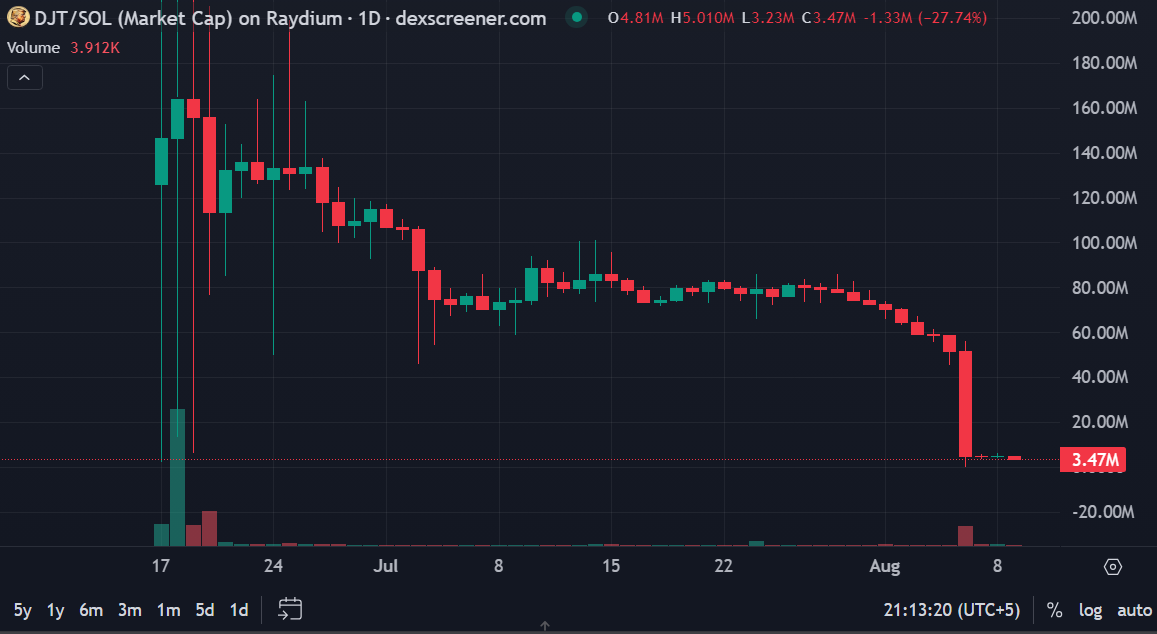The width and height of the screenshot is (1157, 634).
Task: Open chart settings gear icon
Action: pyautogui.click(x=1113, y=567)
